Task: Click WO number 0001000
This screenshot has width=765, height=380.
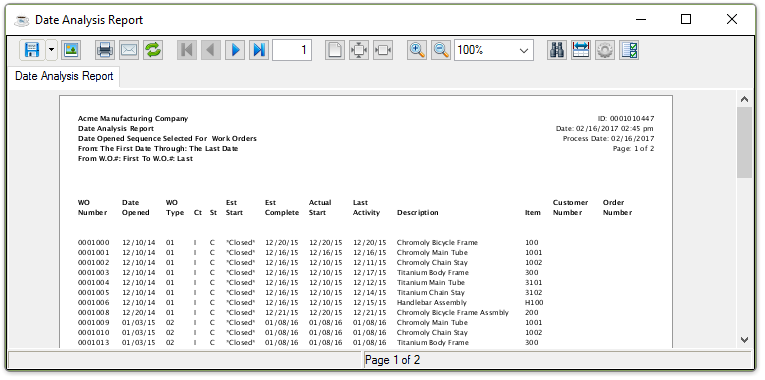Action: coord(94,242)
